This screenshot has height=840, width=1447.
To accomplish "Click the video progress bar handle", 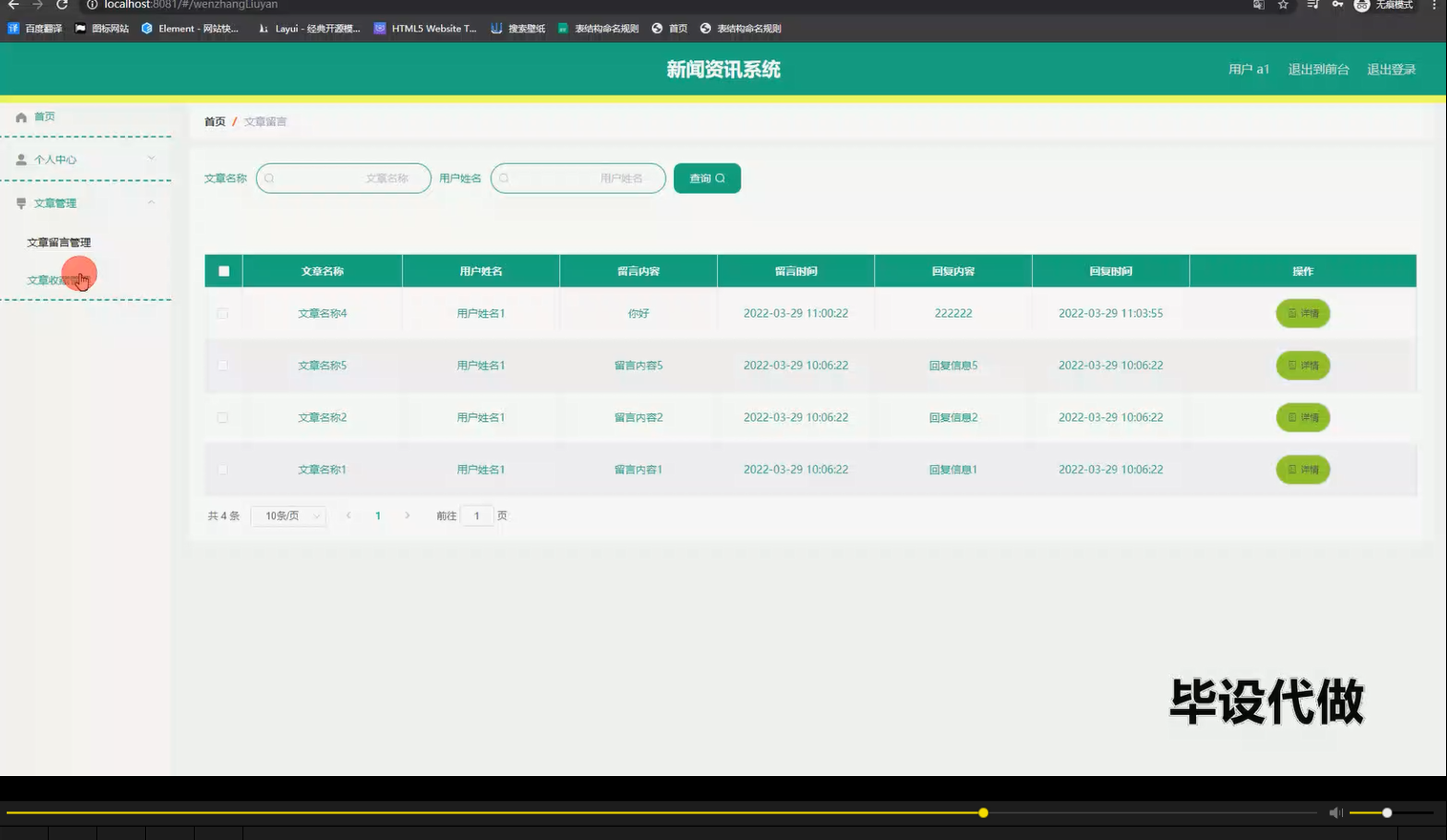I will (983, 812).
